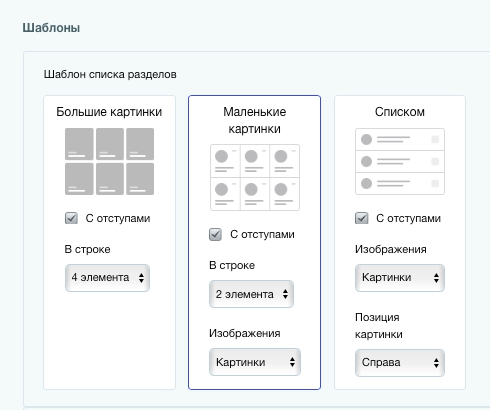Select the list layout preview icon
This screenshot has width=490, height=410.
(400, 161)
